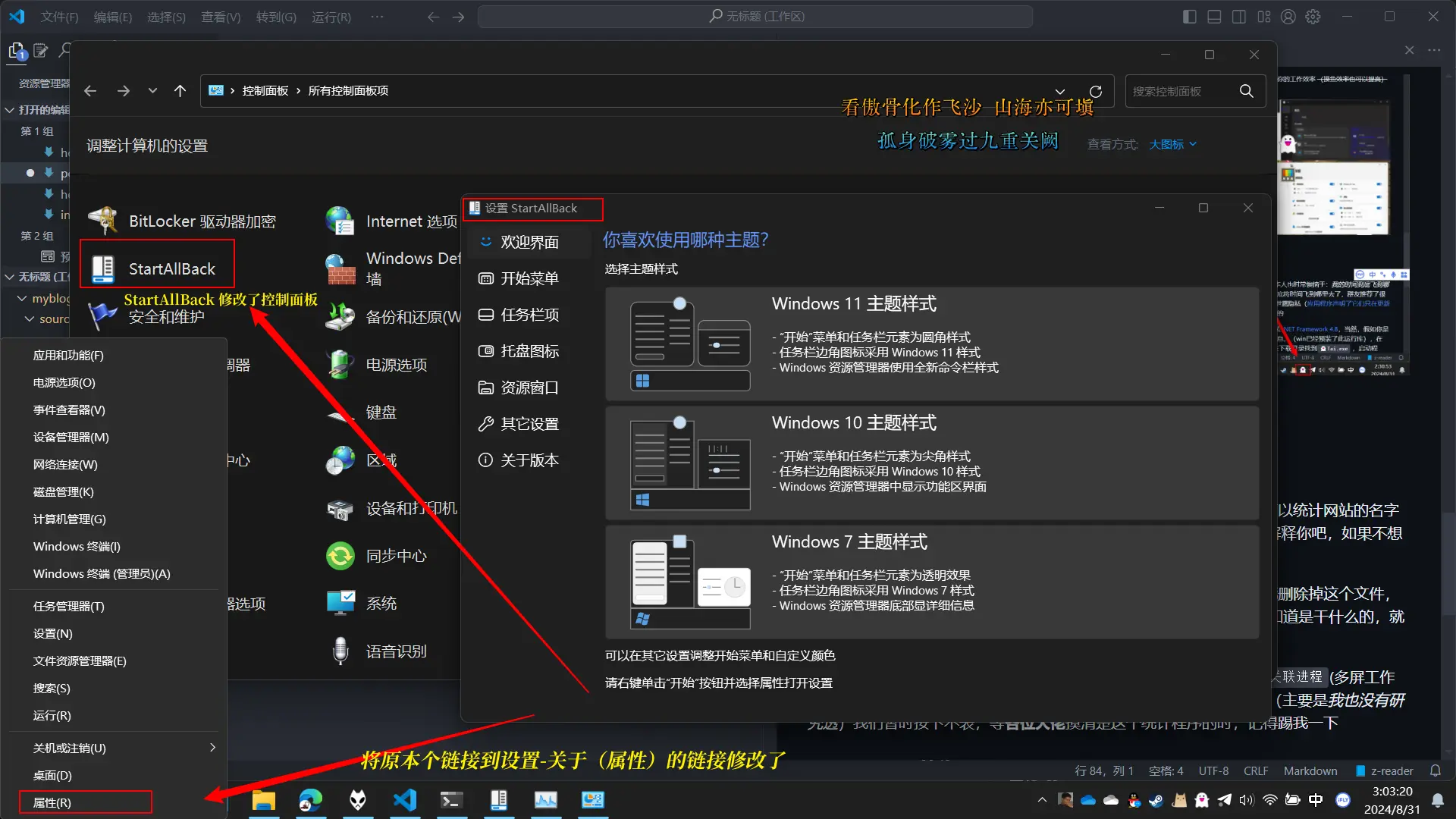1456x819 pixels.
Task: Switch to 开始菜单 tab in StartAllBack
Action: point(529,278)
